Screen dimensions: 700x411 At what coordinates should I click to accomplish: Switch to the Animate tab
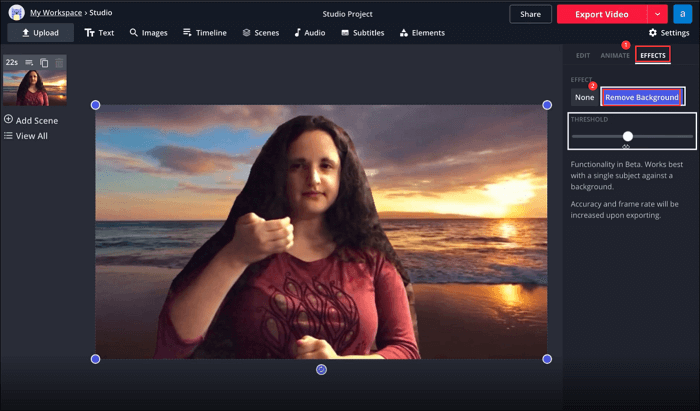(615, 56)
